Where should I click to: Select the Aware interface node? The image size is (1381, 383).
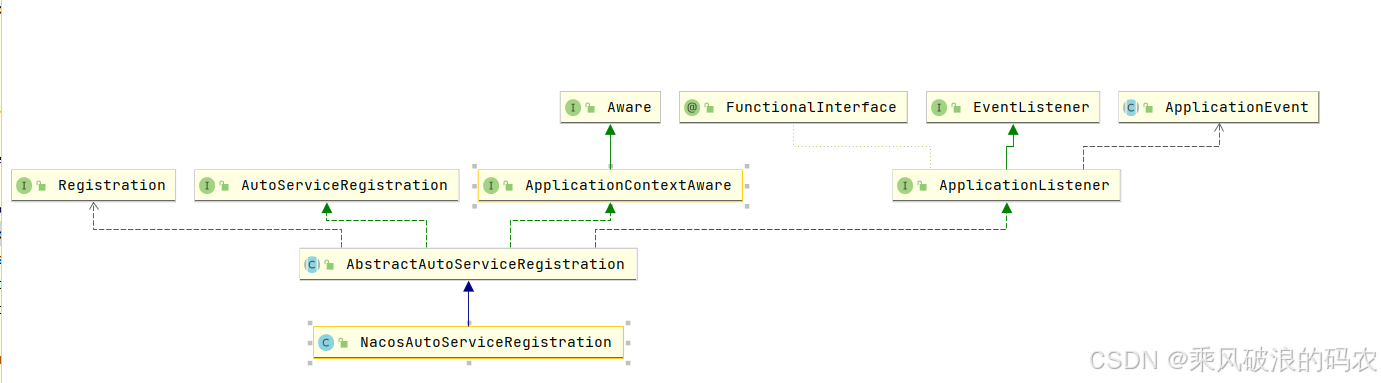(610, 108)
